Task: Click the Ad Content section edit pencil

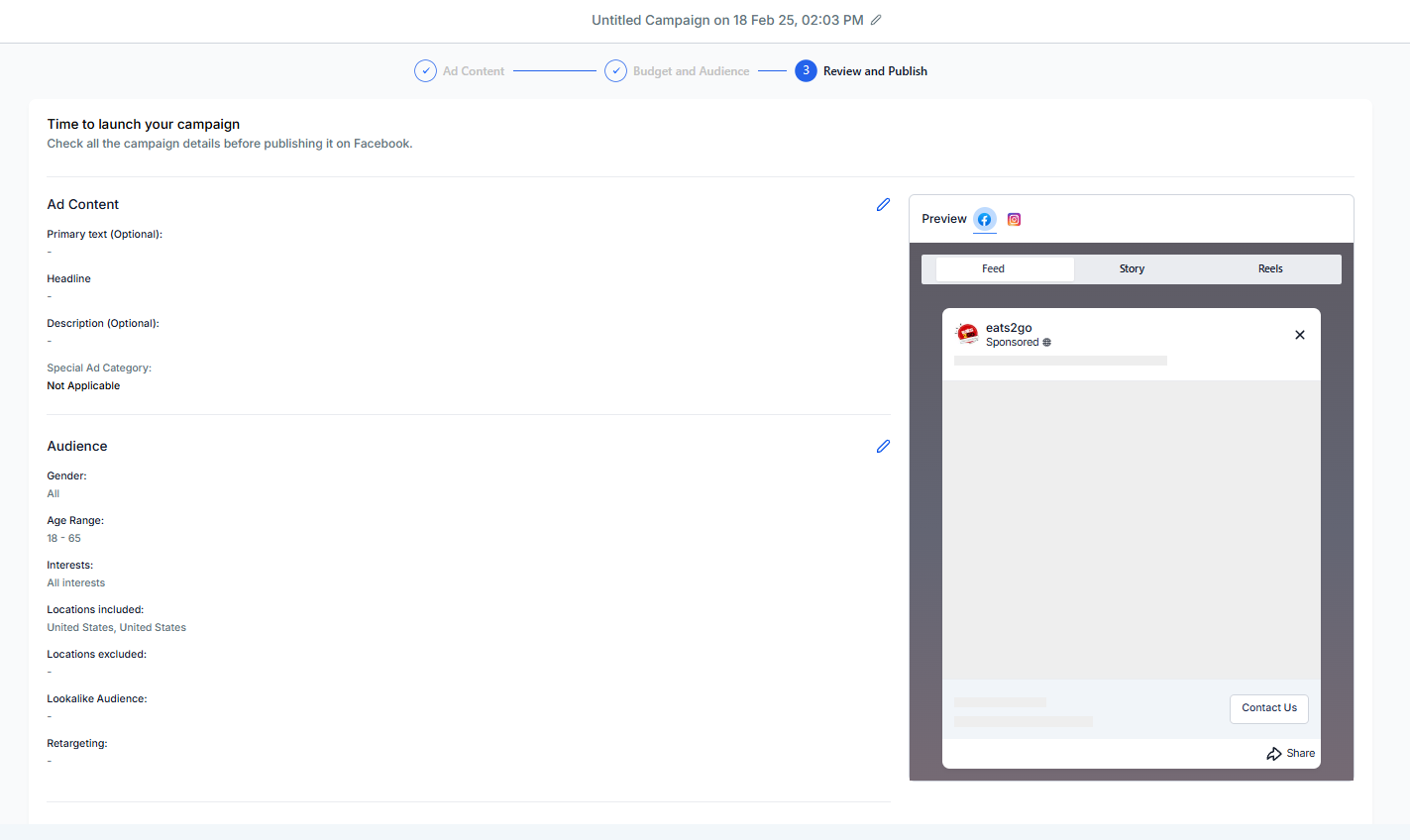Action: point(883,204)
